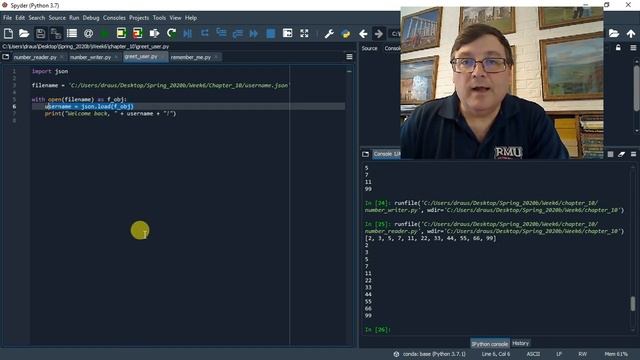Open the Debug menu
Screen dimensions: 640x360
click(91, 18)
